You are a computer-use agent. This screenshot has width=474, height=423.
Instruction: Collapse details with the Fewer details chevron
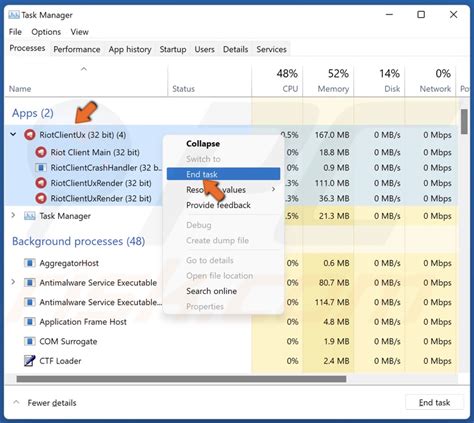16,402
